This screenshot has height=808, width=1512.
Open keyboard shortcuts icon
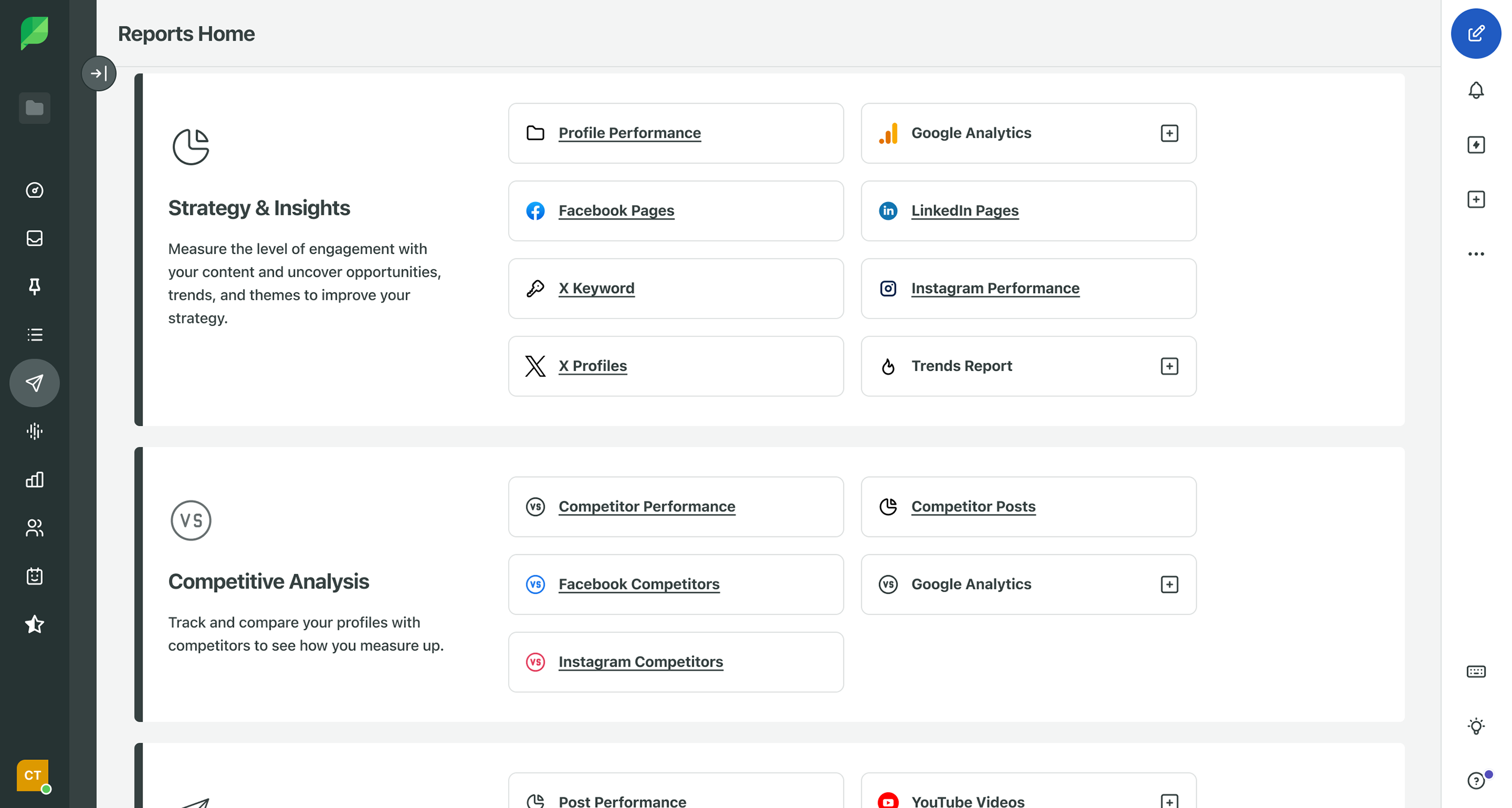tap(1476, 671)
